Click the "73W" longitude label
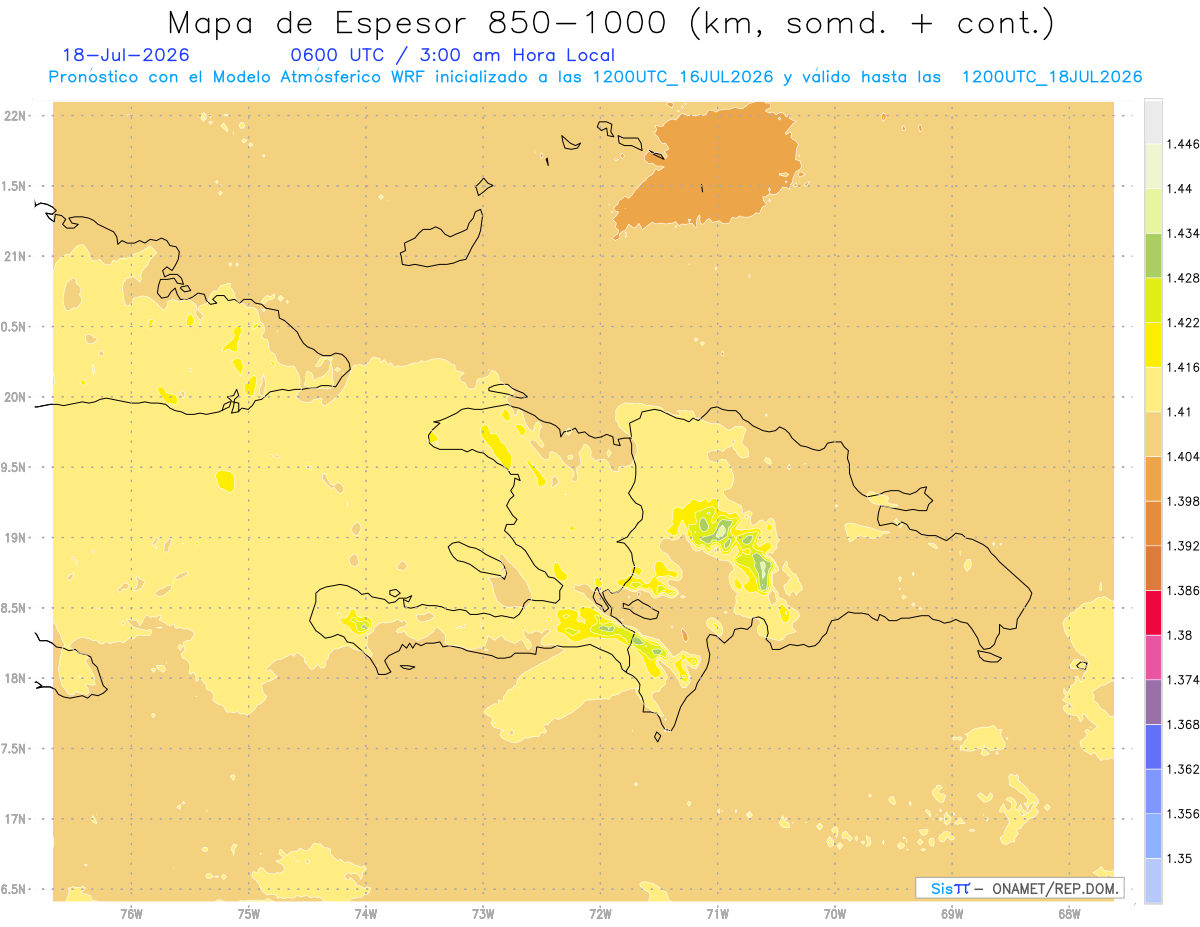Viewport: 1200px width, 927px height. 483,913
